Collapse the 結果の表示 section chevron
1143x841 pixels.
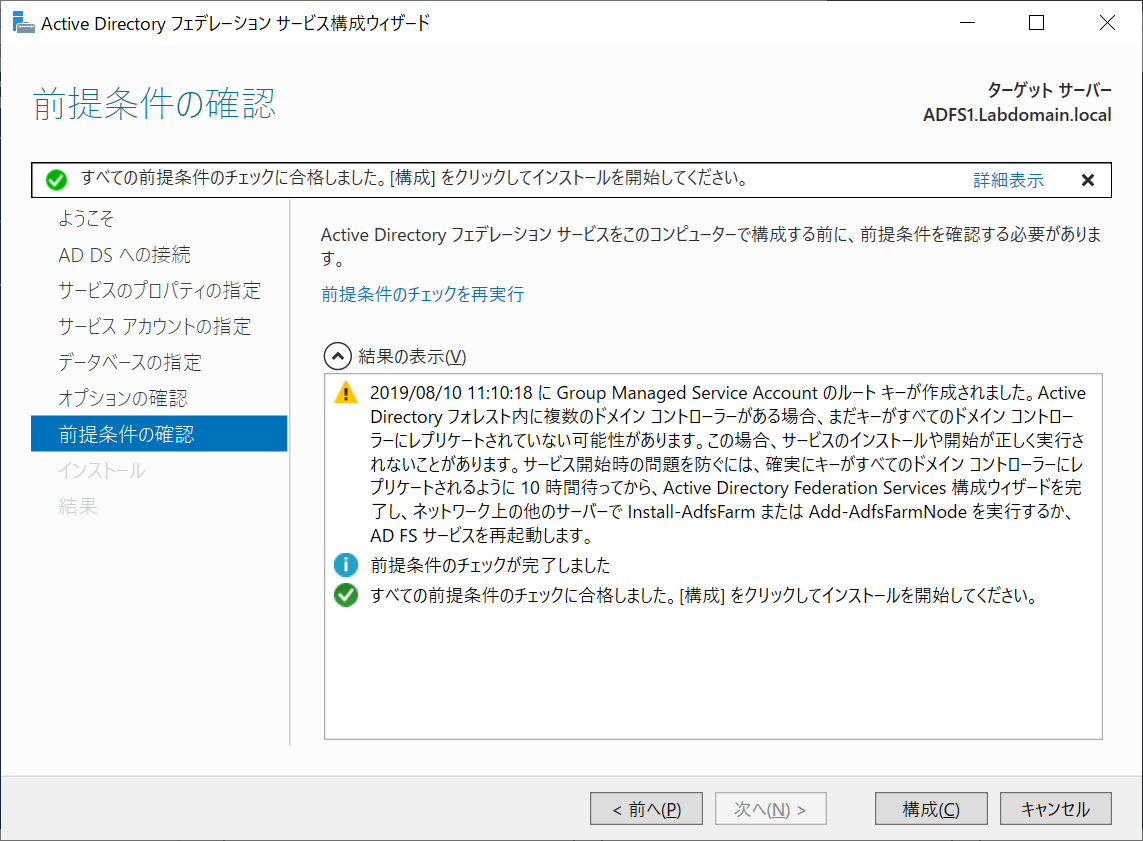[338, 356]
